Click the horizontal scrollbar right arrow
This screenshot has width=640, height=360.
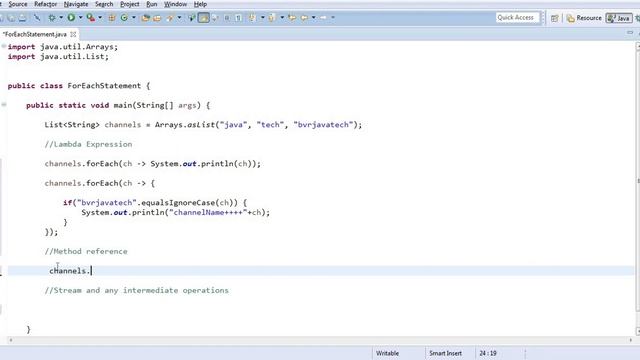coord(631,340)
